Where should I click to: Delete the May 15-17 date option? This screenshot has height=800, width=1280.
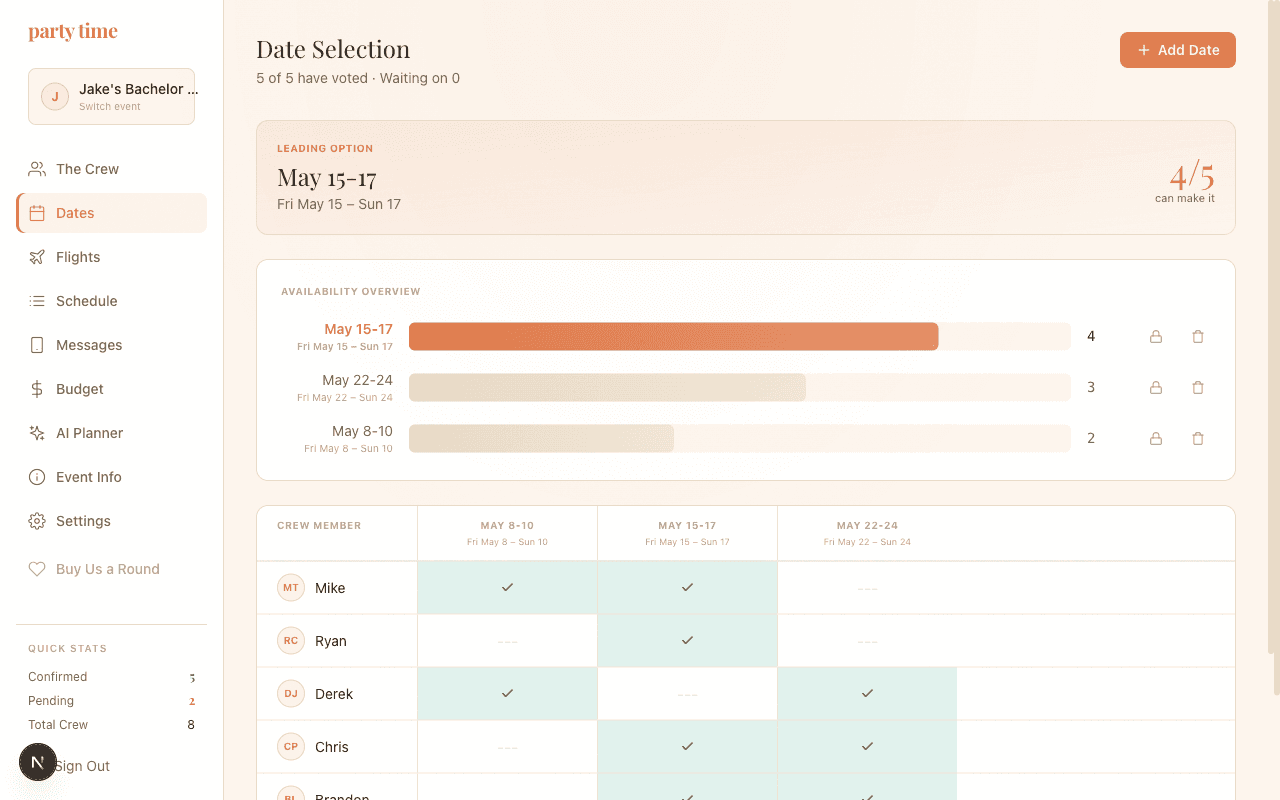(x=1197, y=337)
